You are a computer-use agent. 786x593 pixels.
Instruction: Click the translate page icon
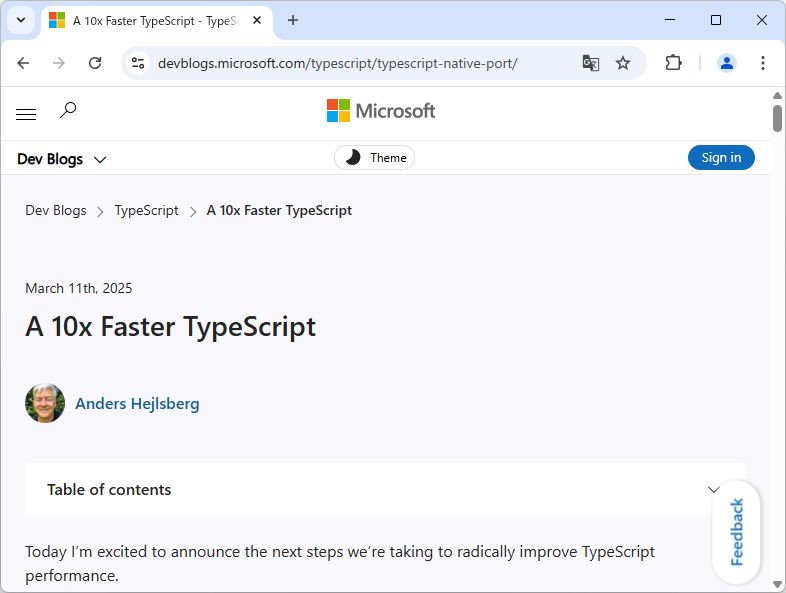[x=591, y=63]
